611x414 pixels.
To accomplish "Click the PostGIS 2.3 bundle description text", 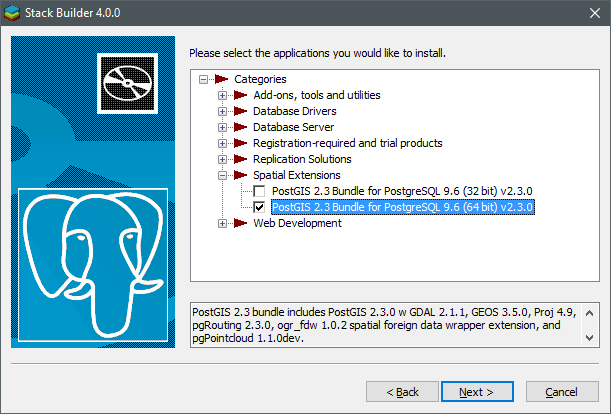I will click(x=384, y=325).
